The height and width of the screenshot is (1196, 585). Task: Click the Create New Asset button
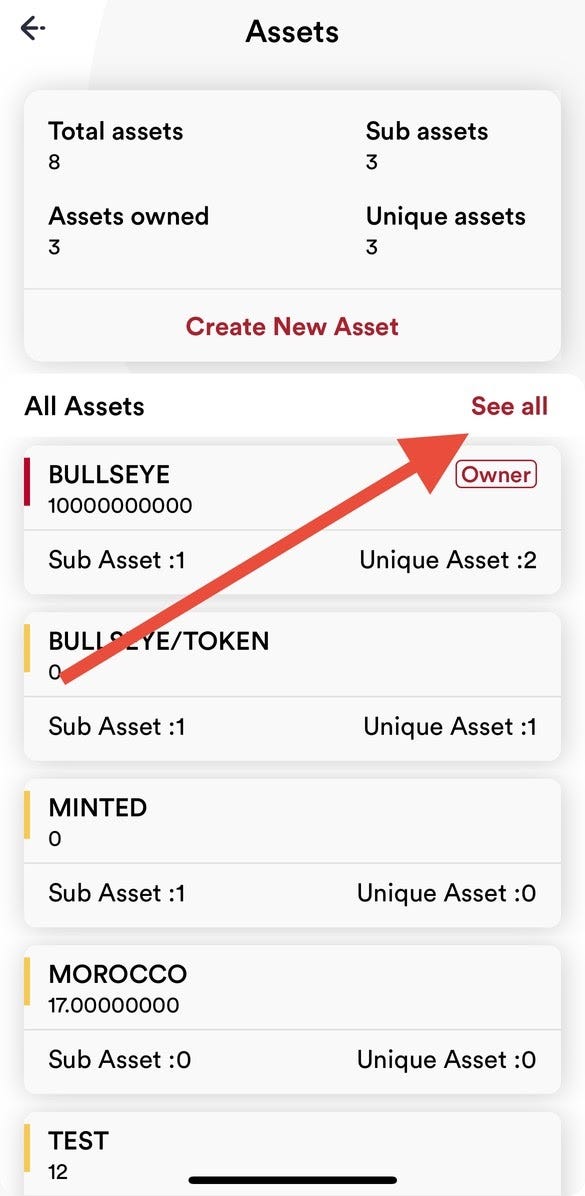coord(292,326)
